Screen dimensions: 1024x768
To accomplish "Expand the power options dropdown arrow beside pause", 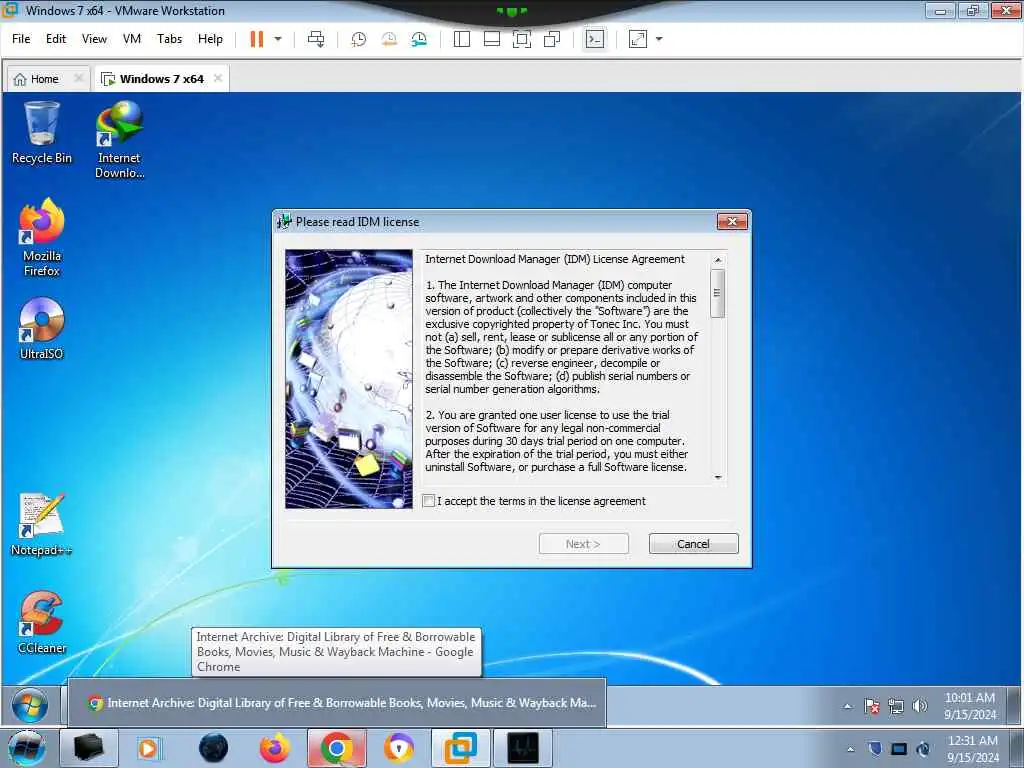I will coord(278,39).
